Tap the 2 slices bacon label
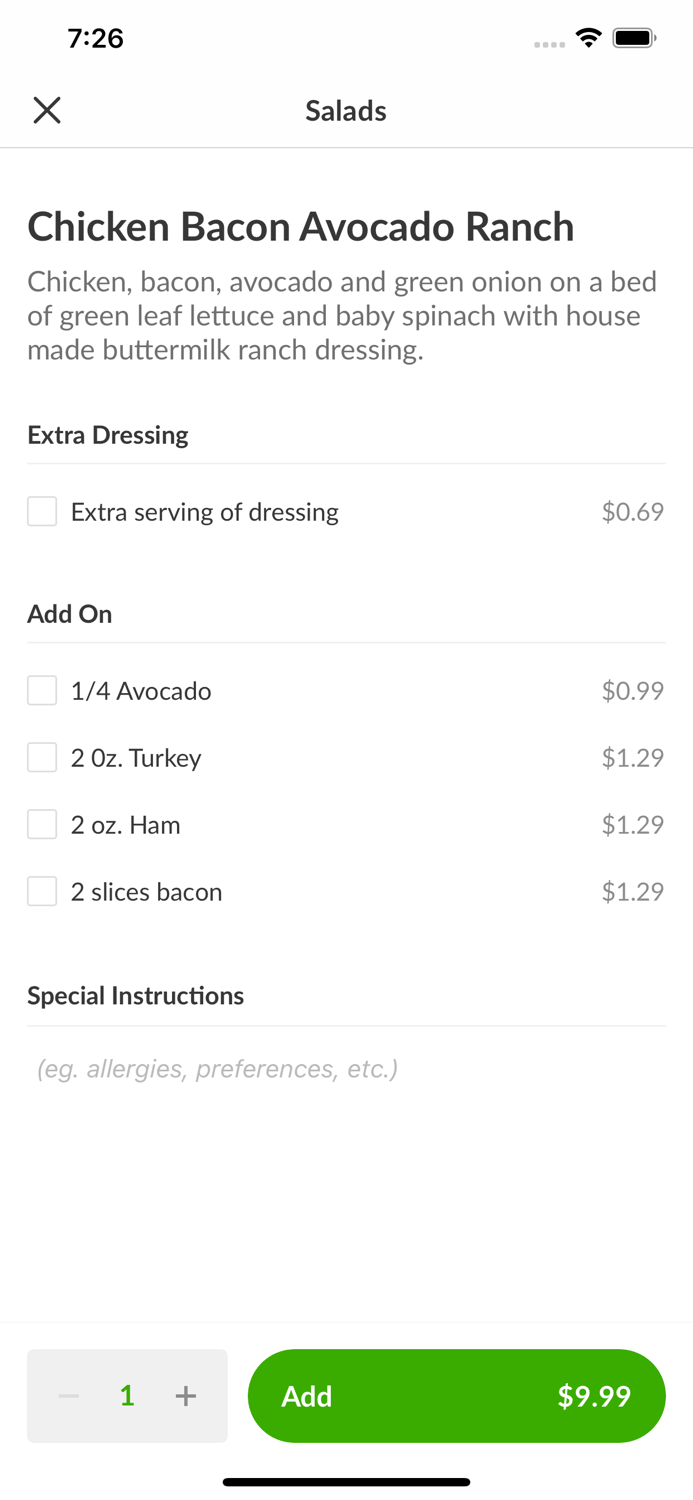 [x=146, y=892]
